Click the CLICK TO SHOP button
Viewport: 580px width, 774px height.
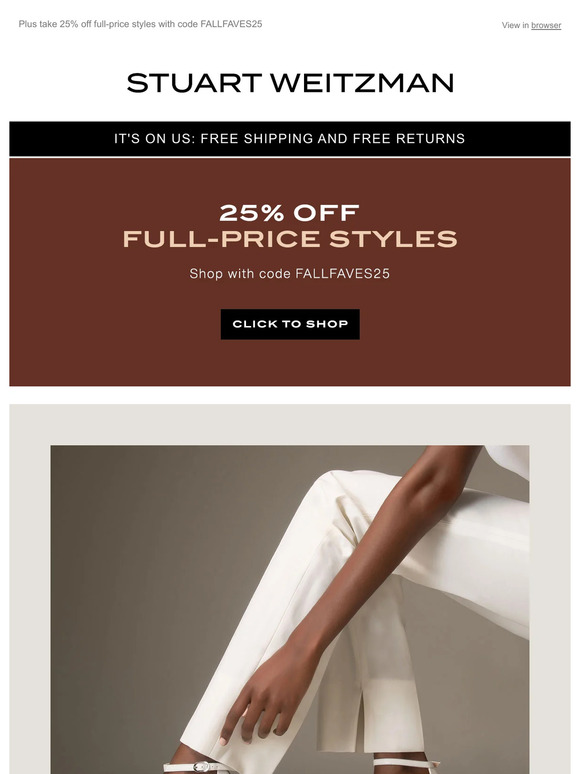click(x=290, y=324)
